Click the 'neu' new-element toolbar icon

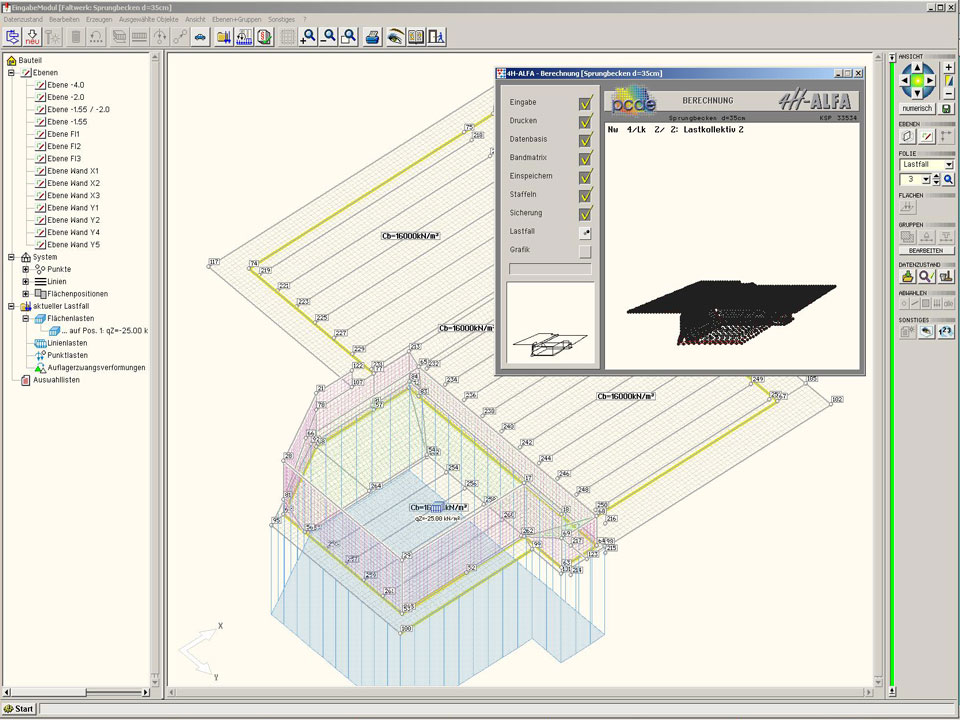32,37
